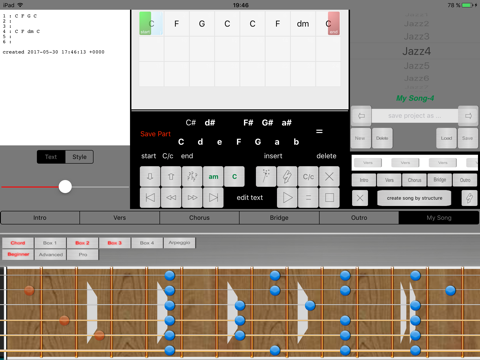Select the C chord cell marked start

(x=151, y=24)
